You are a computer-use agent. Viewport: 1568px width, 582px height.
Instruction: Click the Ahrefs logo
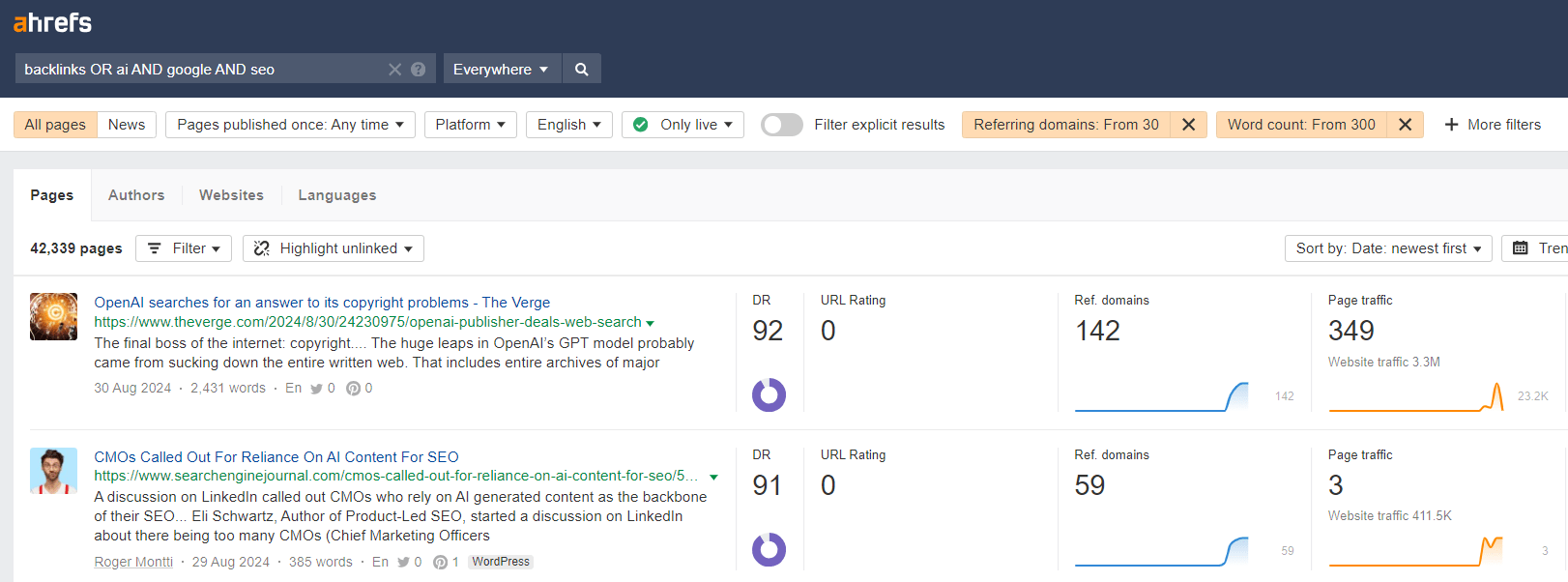(x=53, y=22)
